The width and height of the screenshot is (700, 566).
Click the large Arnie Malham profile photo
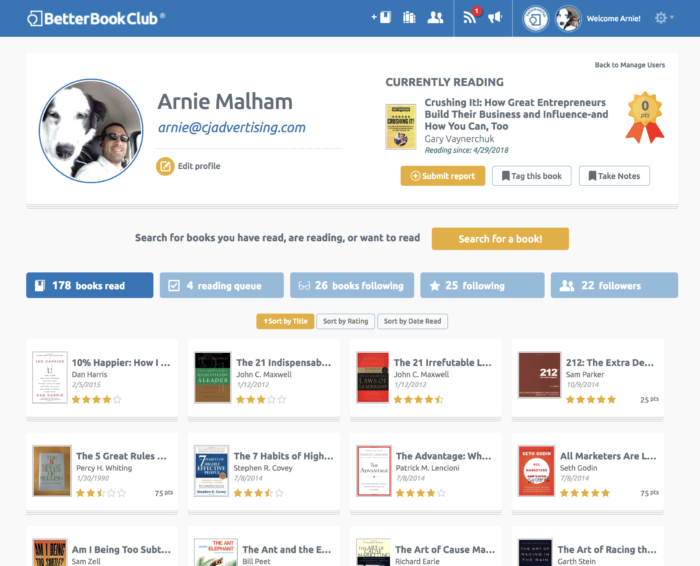[91, 131]
